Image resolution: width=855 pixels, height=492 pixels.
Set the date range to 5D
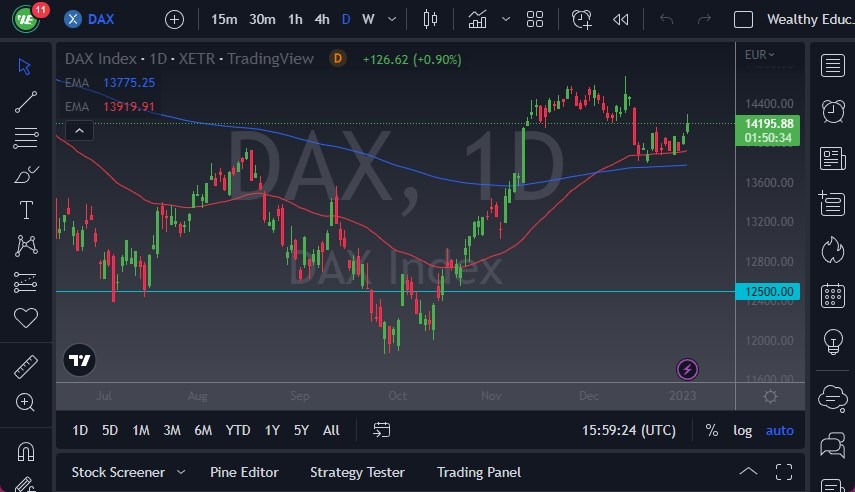point(110,430)
